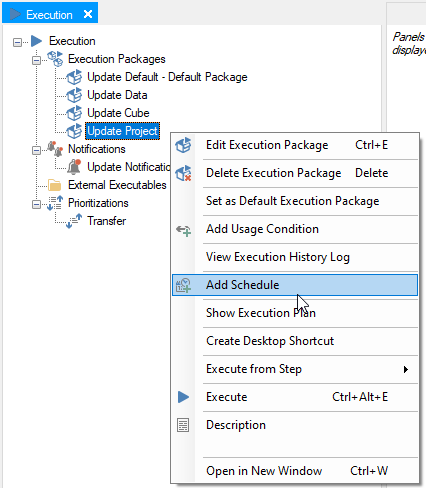426x488 pixels.
Task: Click the Update Notification bell icon
Action: point(74,167)
